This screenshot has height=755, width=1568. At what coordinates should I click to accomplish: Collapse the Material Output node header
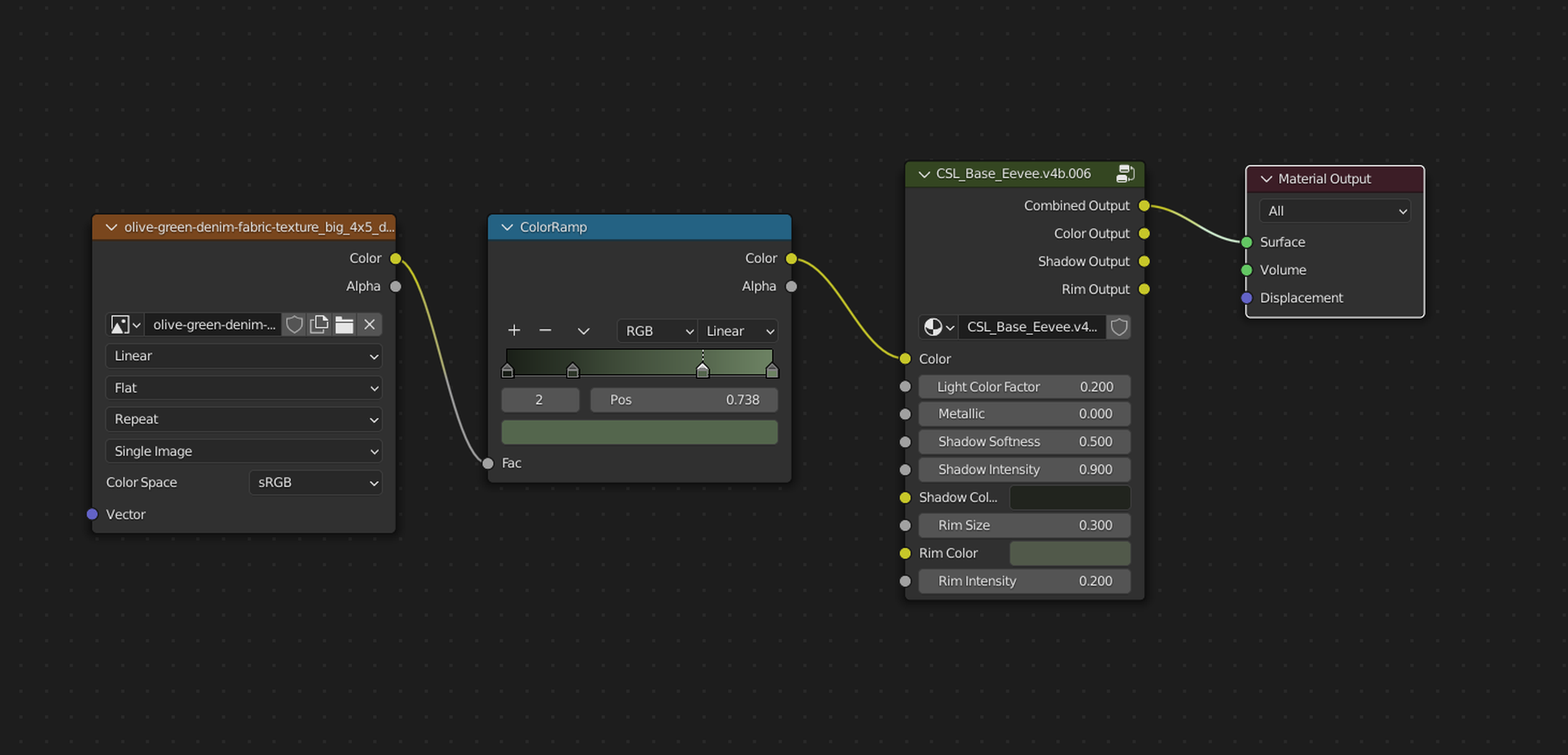point(1266,178)
